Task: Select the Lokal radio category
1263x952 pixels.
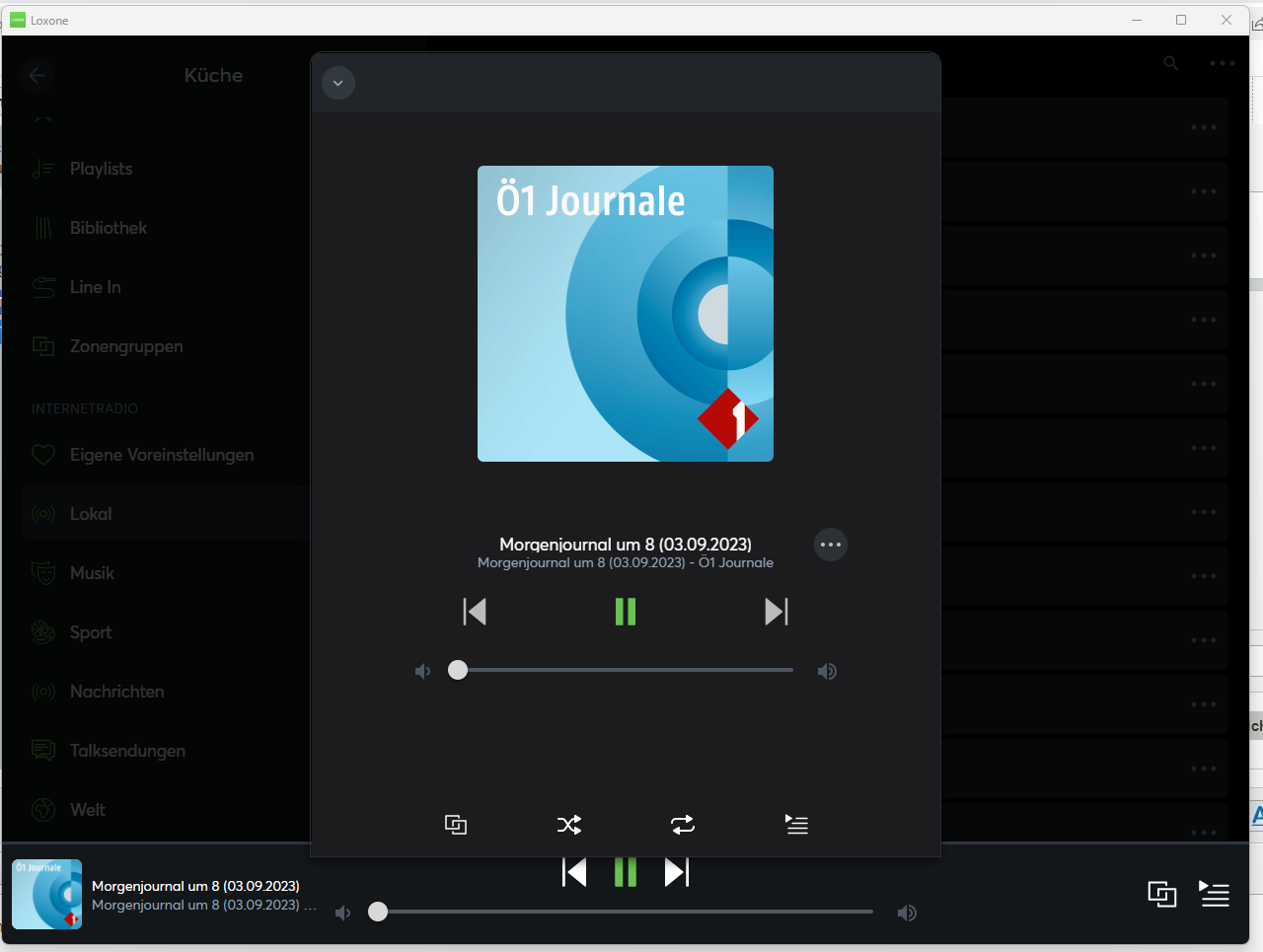Action: 166,514
